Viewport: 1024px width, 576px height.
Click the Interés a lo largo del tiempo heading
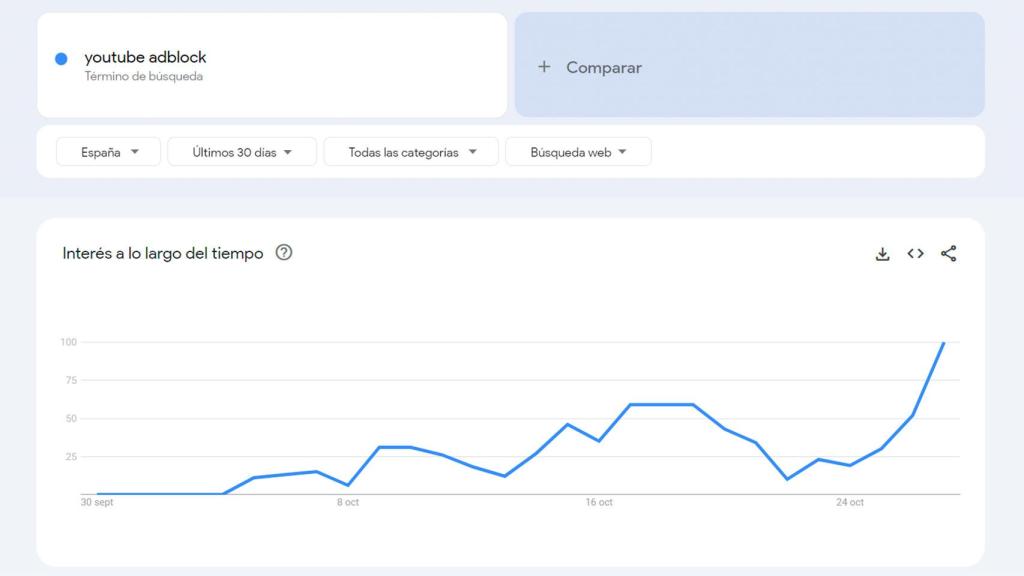click(x=163, y=253)
